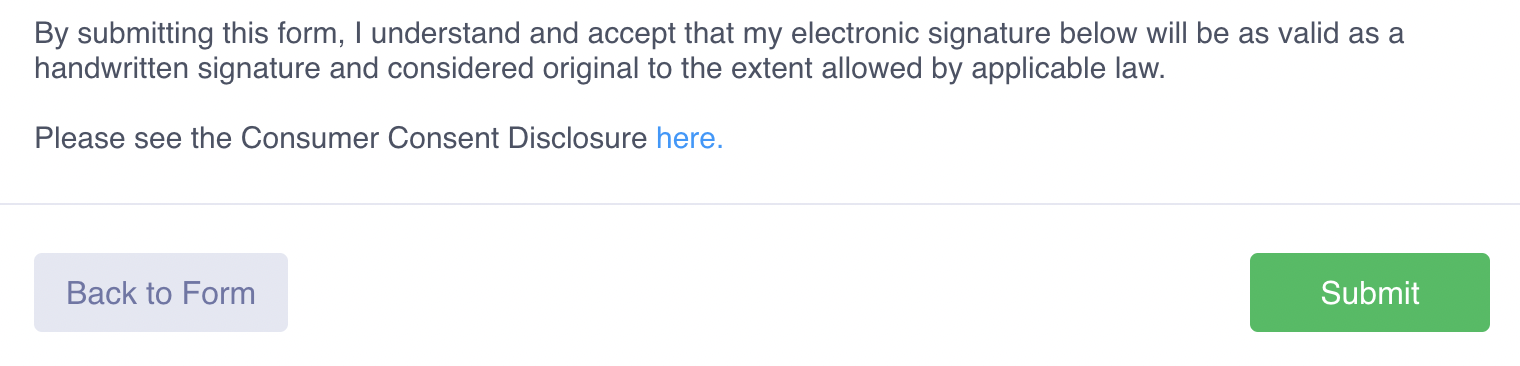Go back using Back to Form

pyautogui.click(x=161, y=292)
